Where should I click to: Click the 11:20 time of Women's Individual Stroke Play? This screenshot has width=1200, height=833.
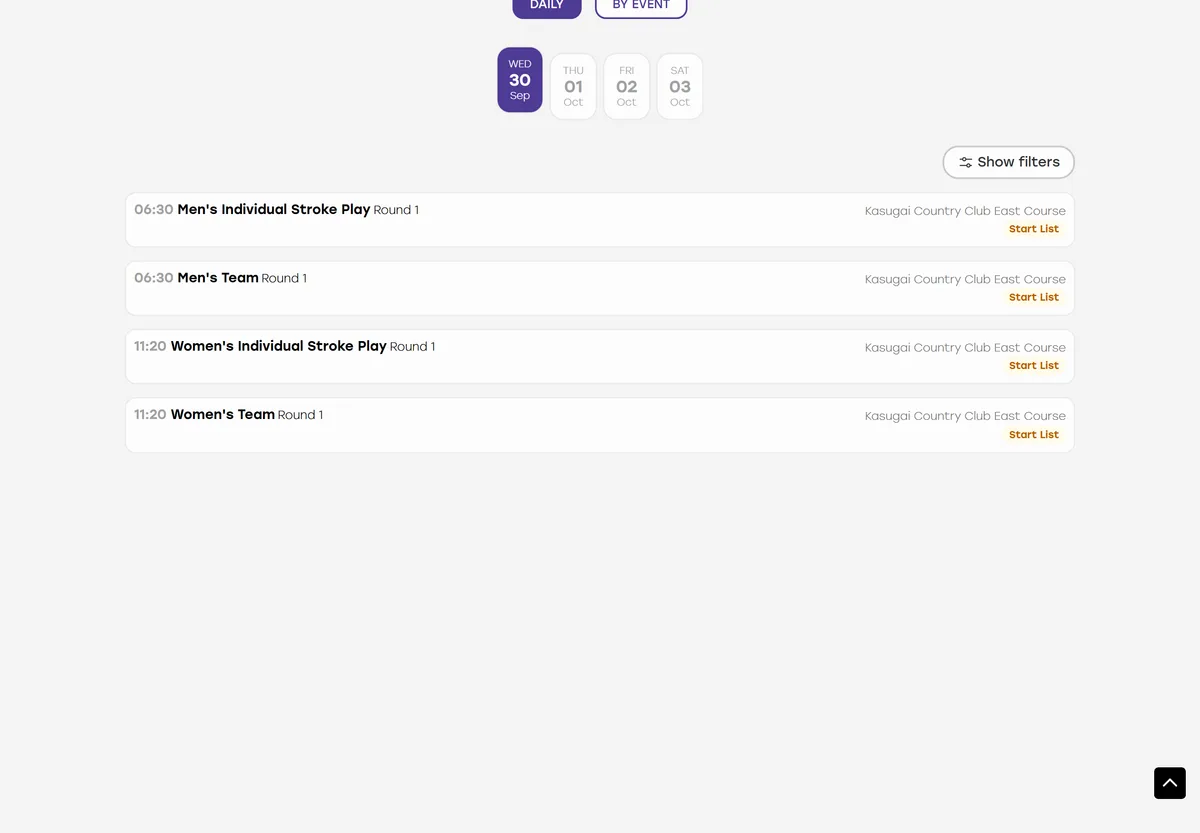pyautogui.click(x=150, y=346)
